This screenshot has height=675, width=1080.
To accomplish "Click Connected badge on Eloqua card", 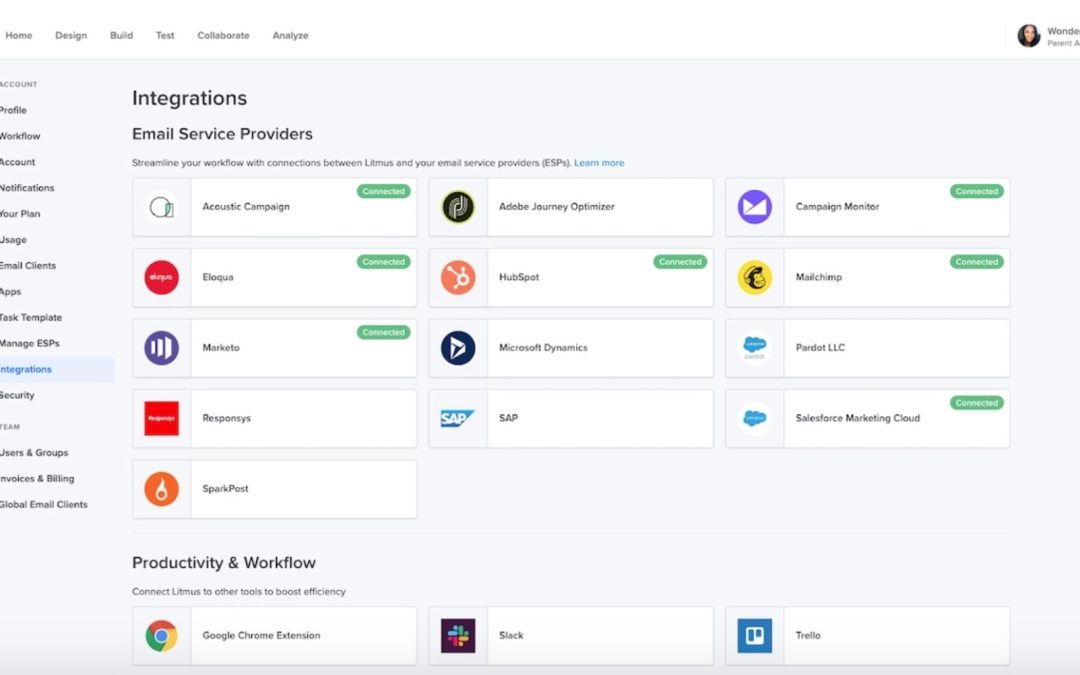I will pyautogui.click(x=384, y=262).
